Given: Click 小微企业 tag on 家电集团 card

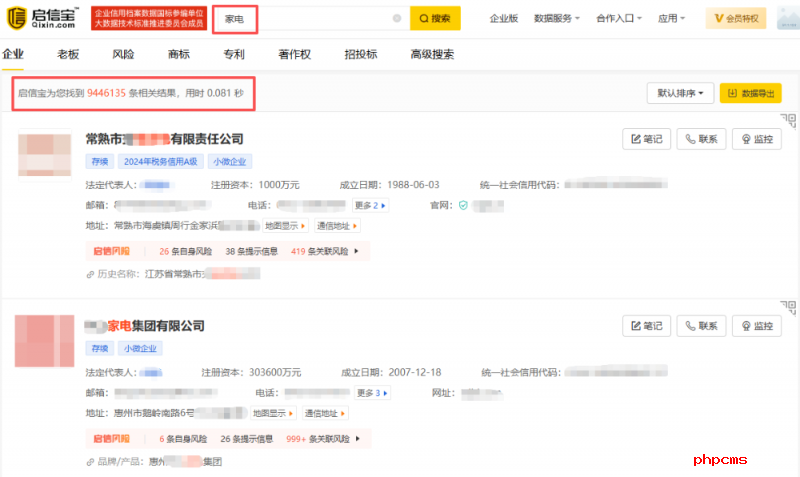Looking at the screenshot, I should (140, 348).
